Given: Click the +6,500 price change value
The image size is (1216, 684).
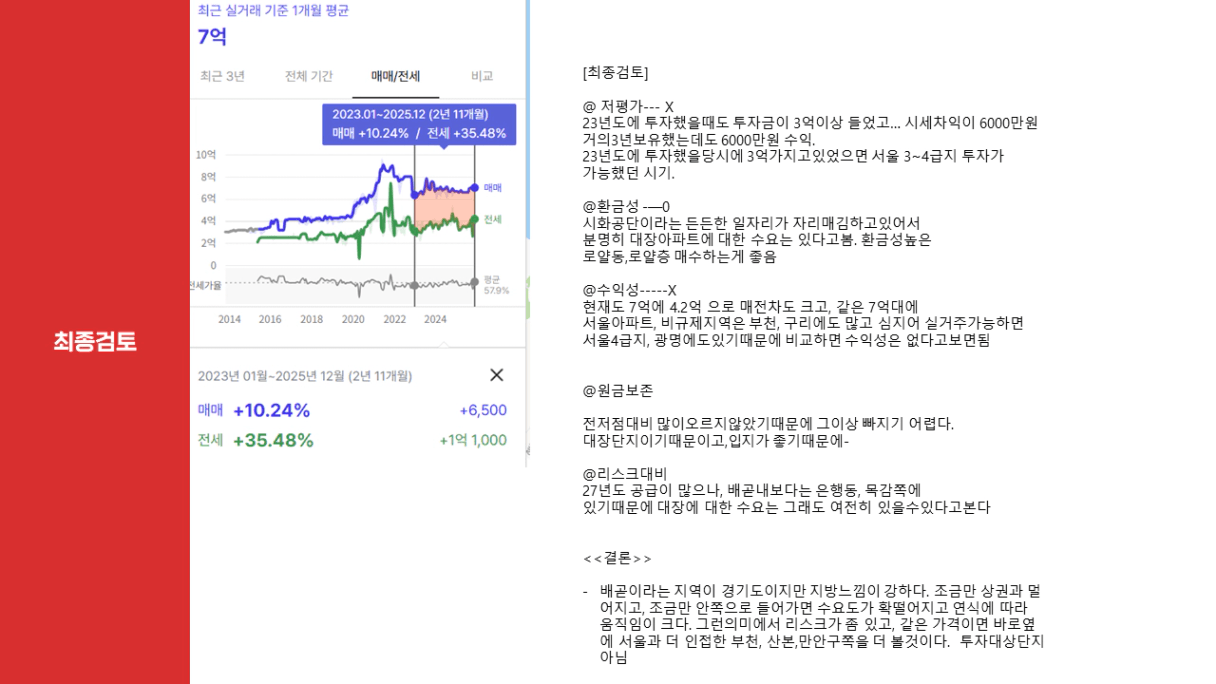Looking at the screenshot, I should tap(483, 410).
